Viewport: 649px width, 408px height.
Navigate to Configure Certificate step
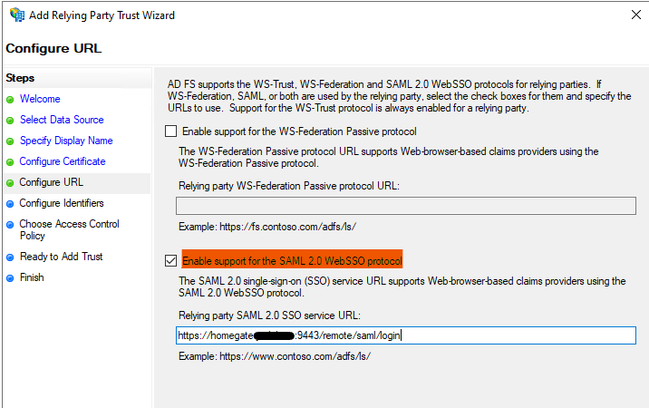62,162
